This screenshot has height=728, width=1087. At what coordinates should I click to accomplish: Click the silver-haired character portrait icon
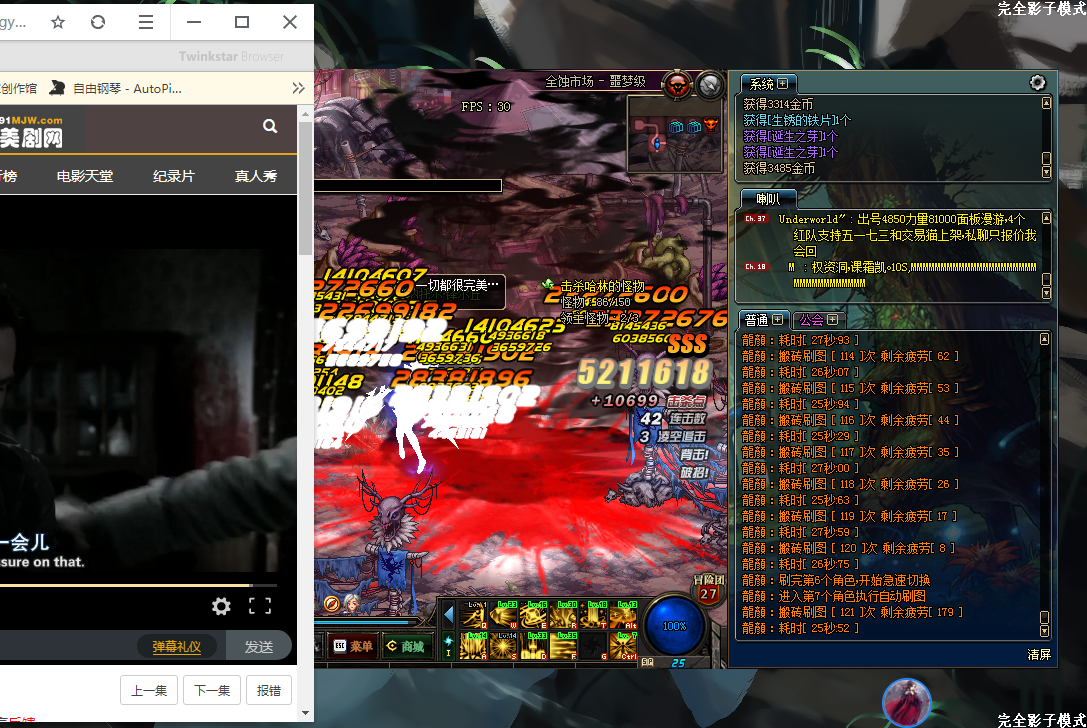click(x=351, y=603)
